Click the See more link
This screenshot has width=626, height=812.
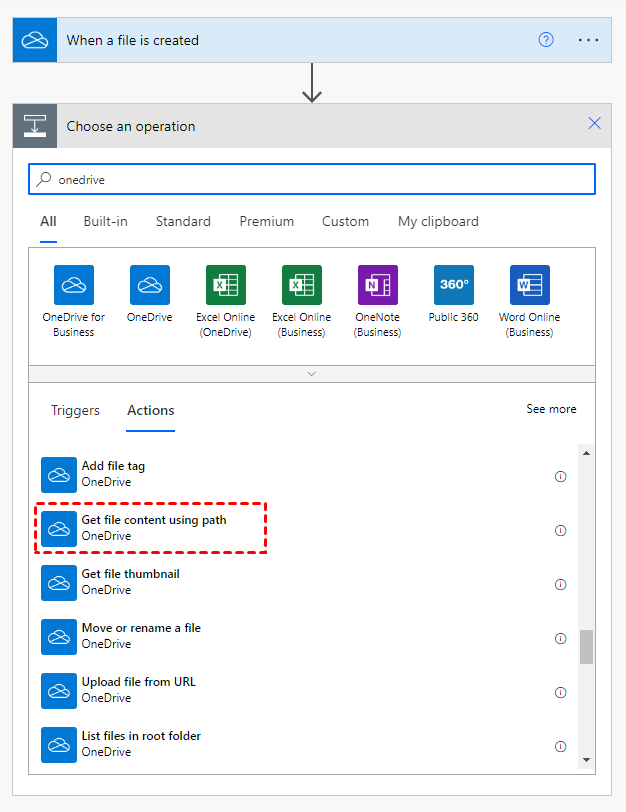pyautogui.click(x=551, y=409)
